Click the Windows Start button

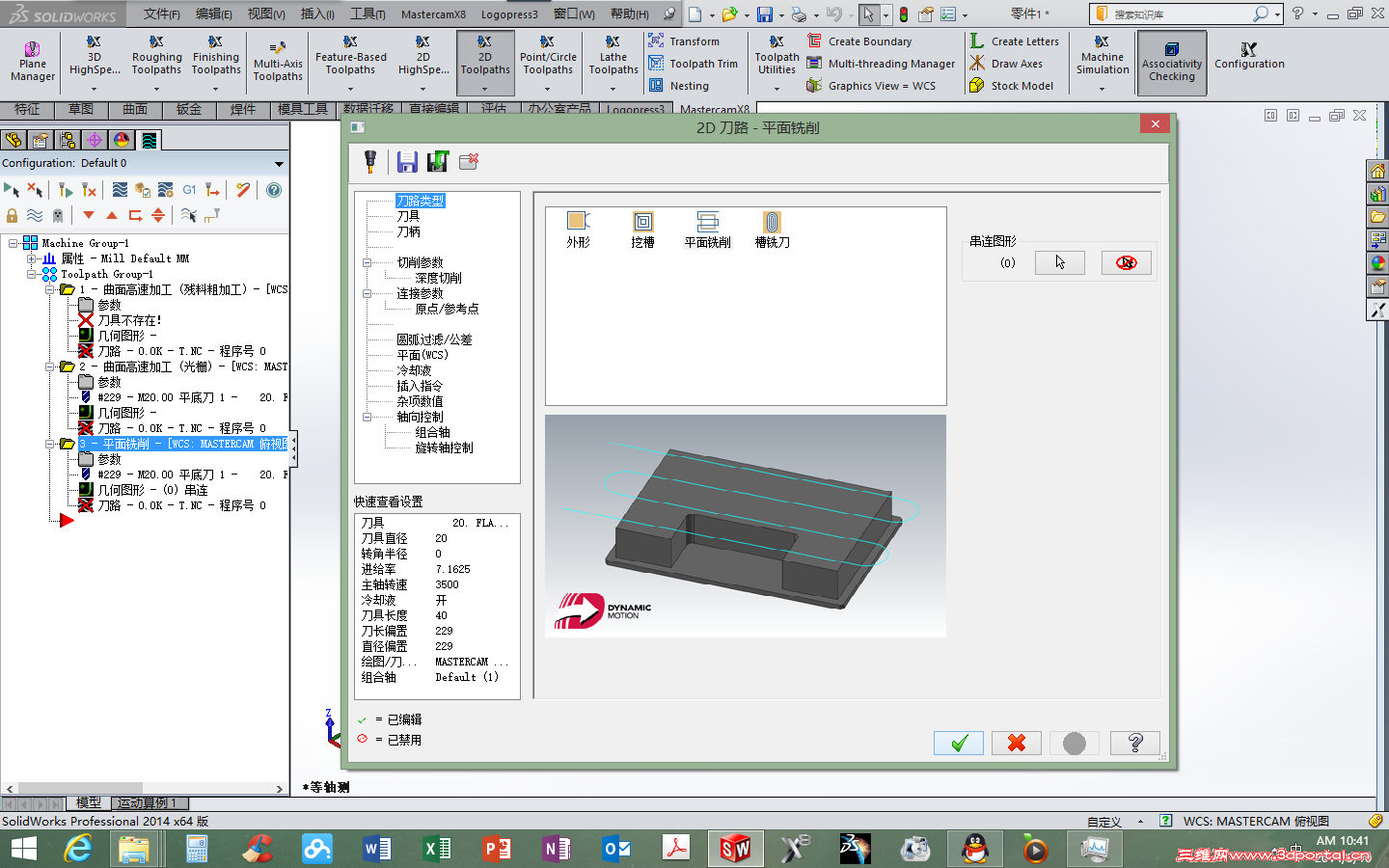[23, 849]
